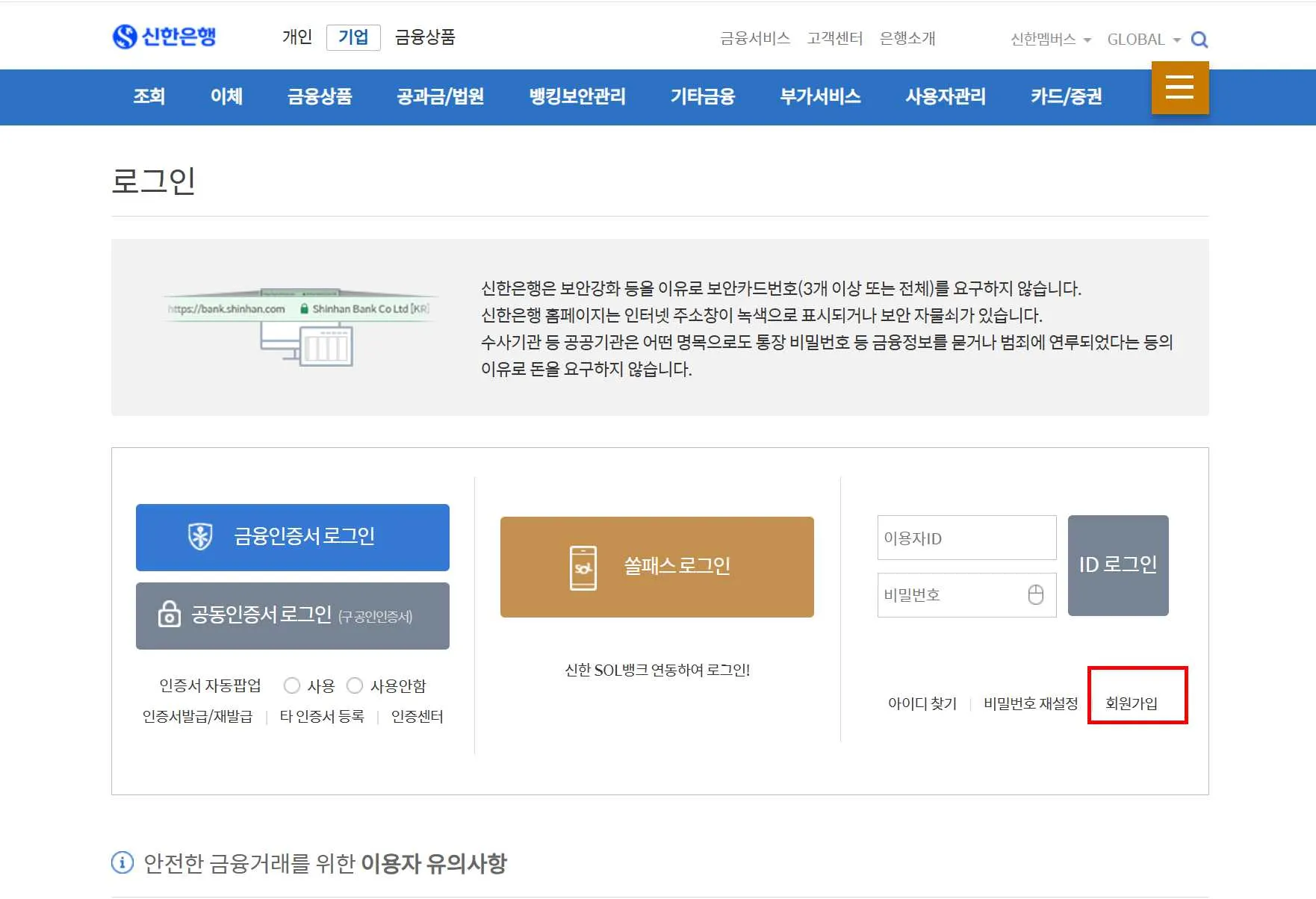
Task: Switch to the 기업 banking tab
Action: [x=353, y=37]
